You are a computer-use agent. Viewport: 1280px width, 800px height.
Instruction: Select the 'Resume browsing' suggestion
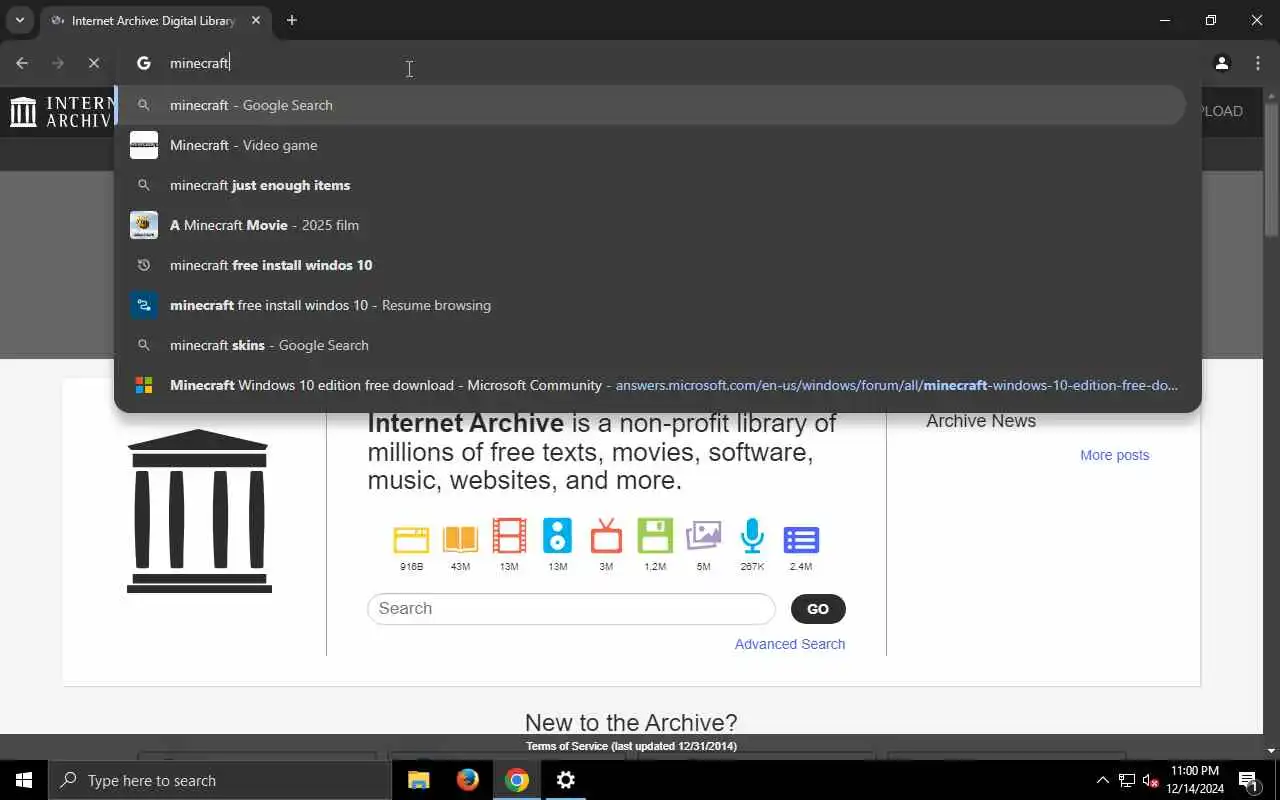[x=652, y=305]
